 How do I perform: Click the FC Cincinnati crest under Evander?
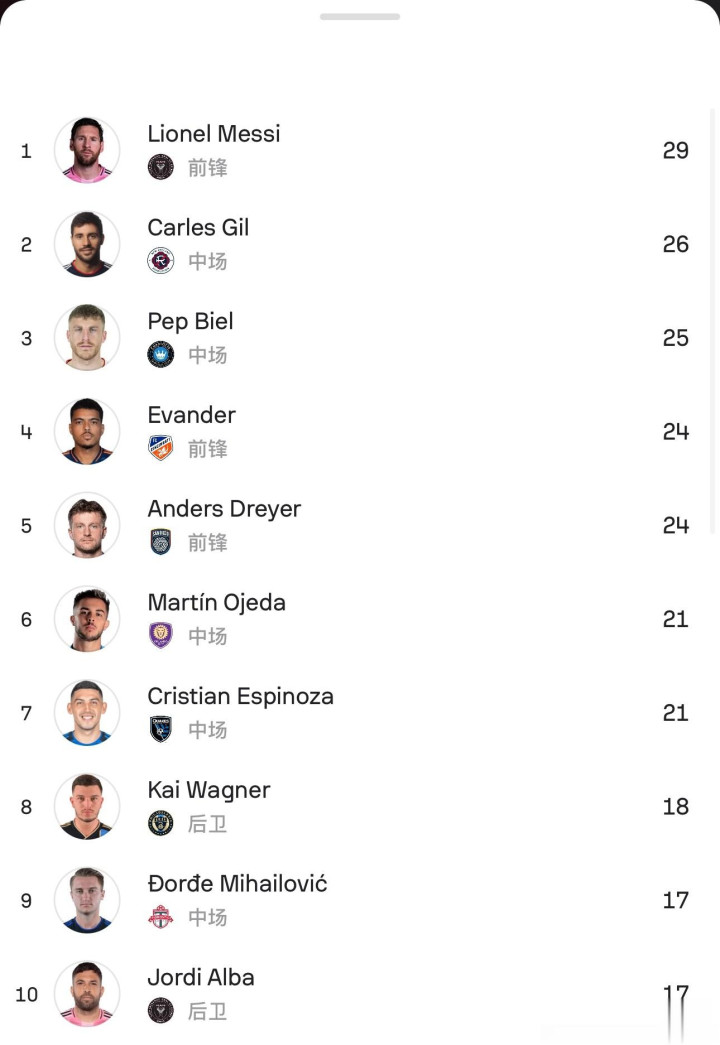pos(160,448)
